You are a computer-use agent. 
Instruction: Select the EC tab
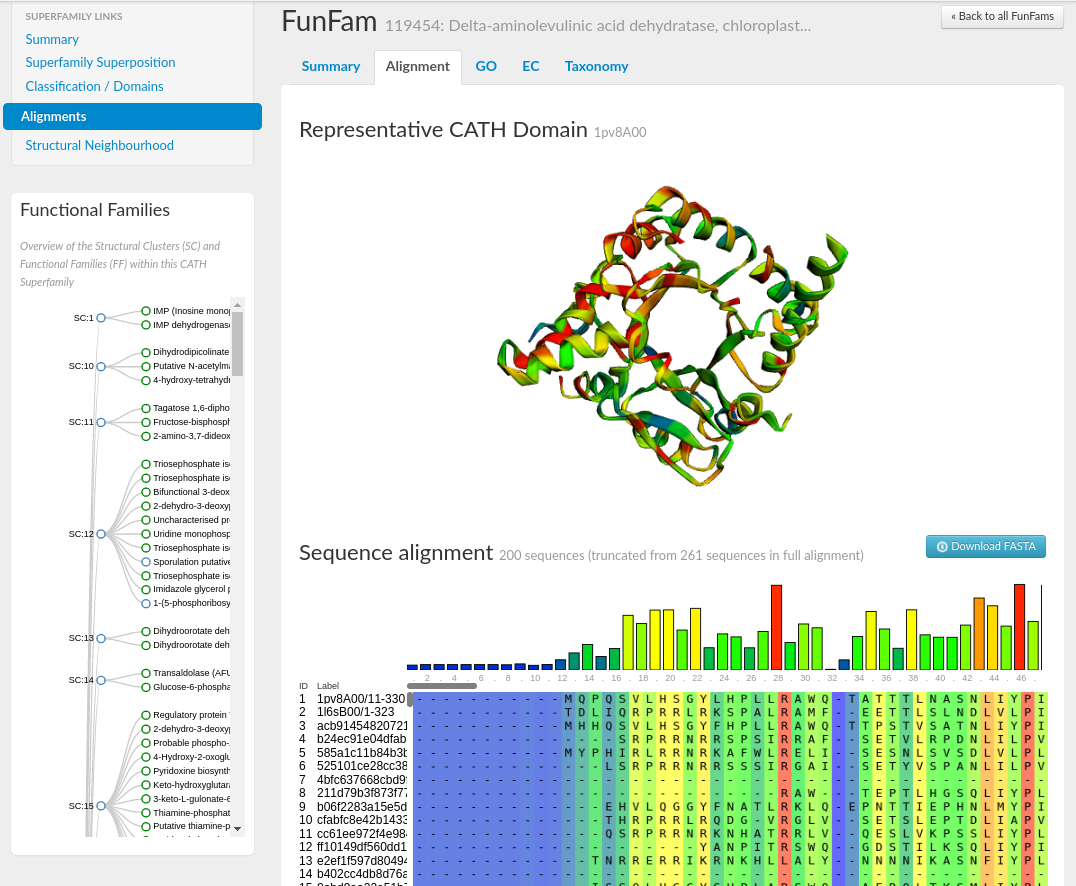click(530, 66)
